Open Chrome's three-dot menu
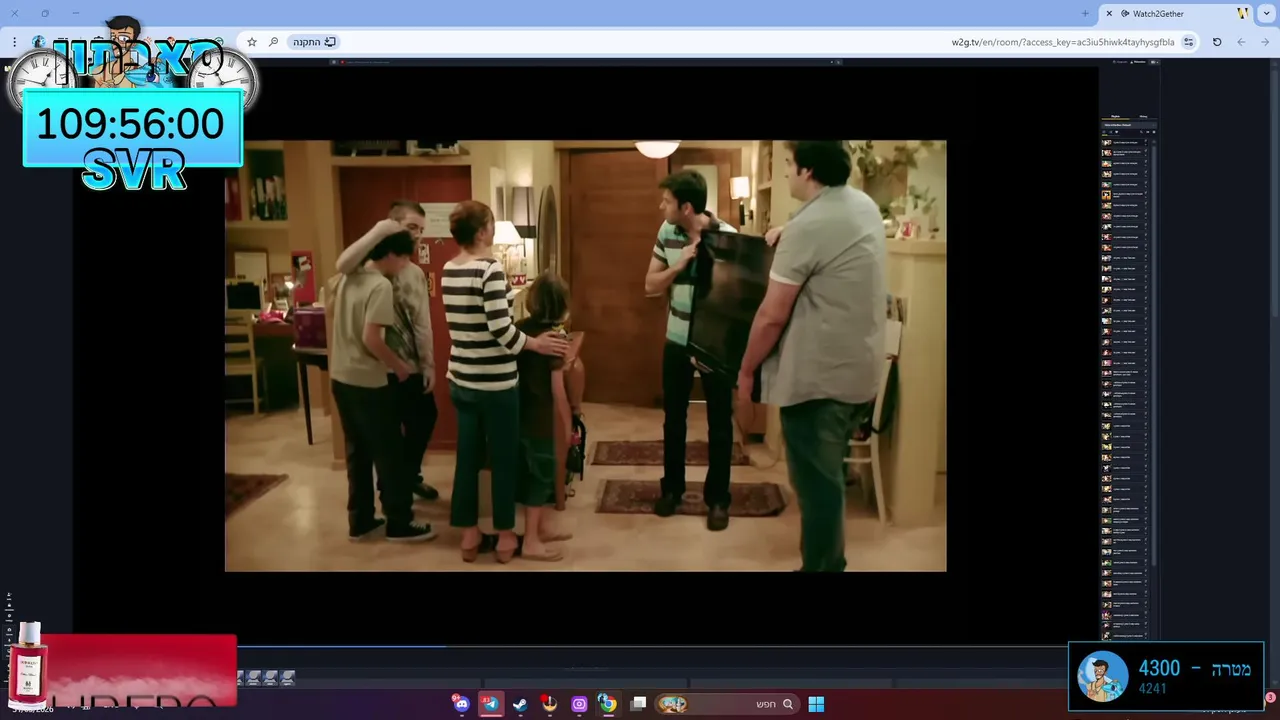 click(x=14, y=42)
